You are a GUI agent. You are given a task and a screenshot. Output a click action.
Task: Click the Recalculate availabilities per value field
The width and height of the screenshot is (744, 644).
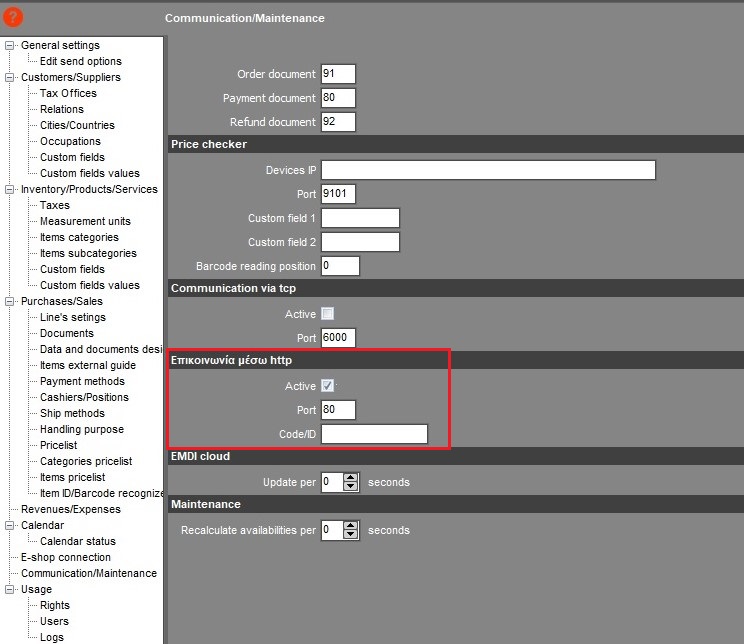click(x=333, y=530)
